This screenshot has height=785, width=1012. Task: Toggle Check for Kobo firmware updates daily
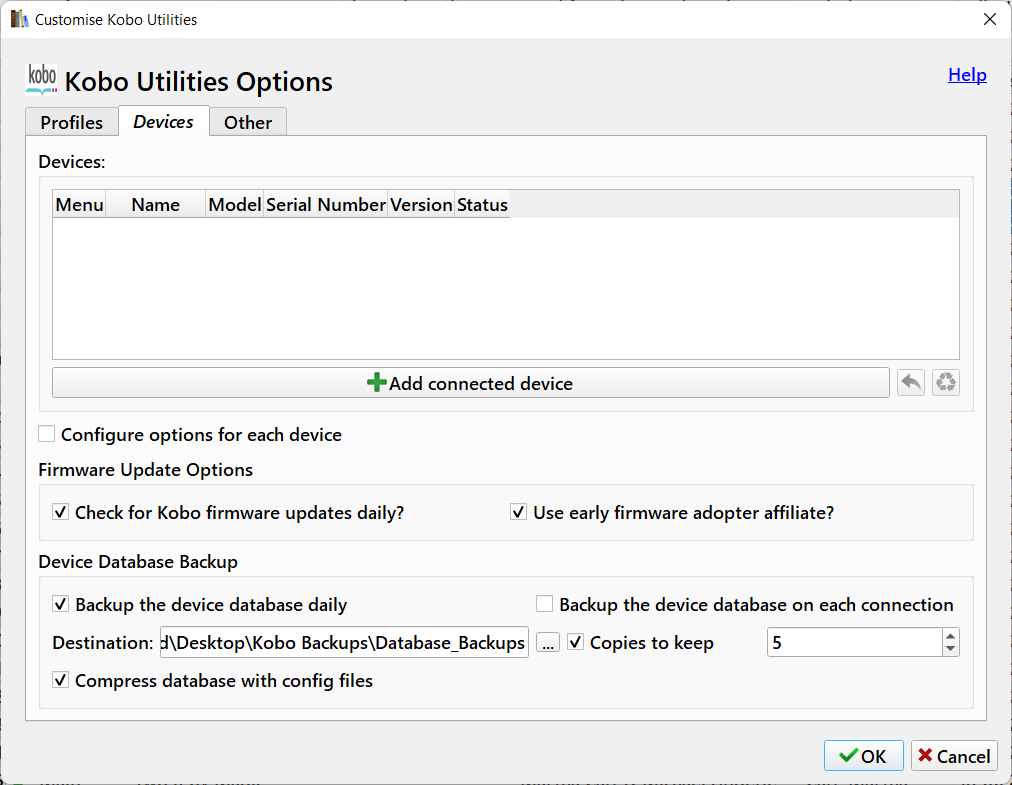(60, 512)
